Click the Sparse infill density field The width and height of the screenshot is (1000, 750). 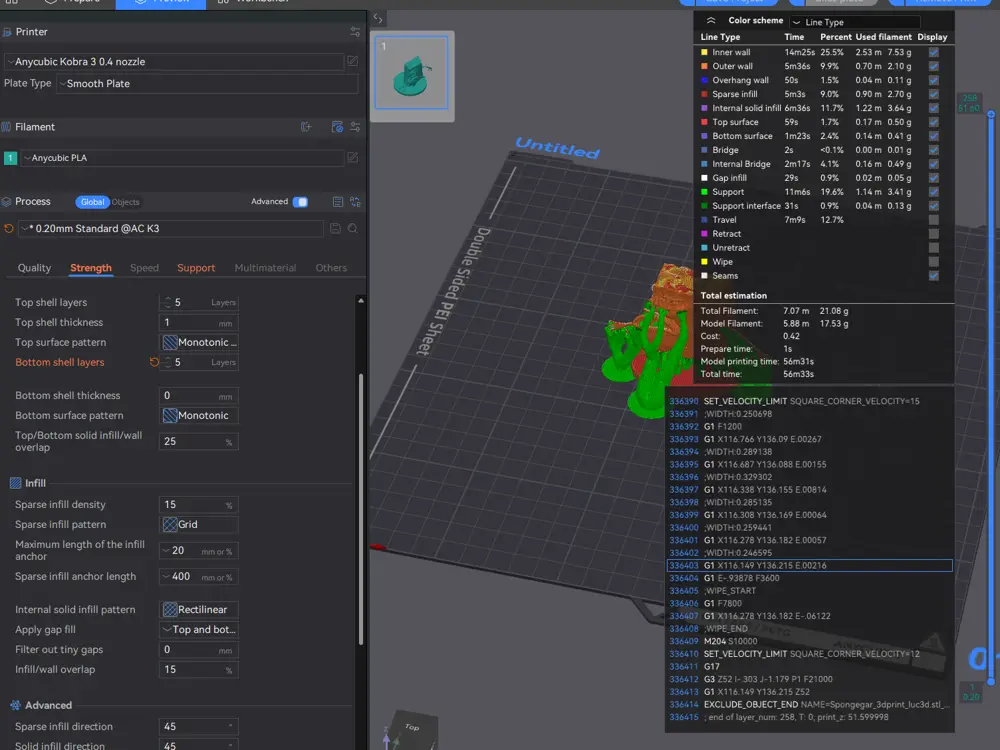(199, 504)
